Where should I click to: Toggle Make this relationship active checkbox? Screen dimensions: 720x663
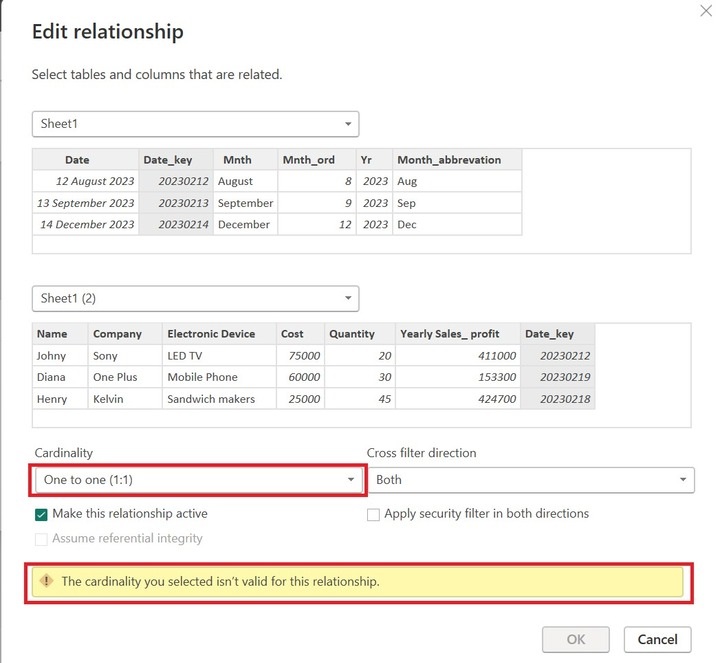(x=41, y=514)
